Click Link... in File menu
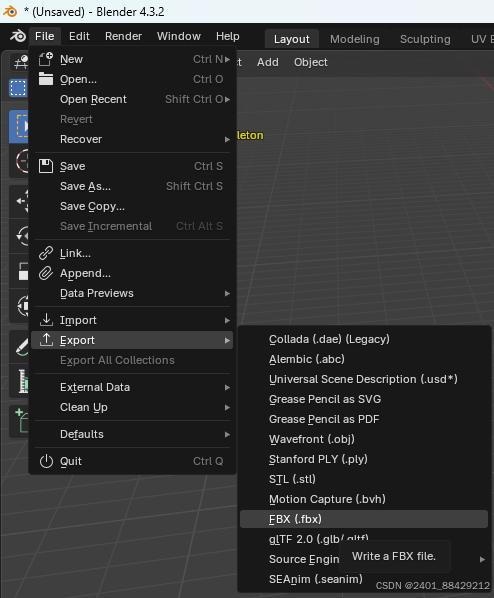The height and width of the screenshot is (598, 494). coord(133,253)
